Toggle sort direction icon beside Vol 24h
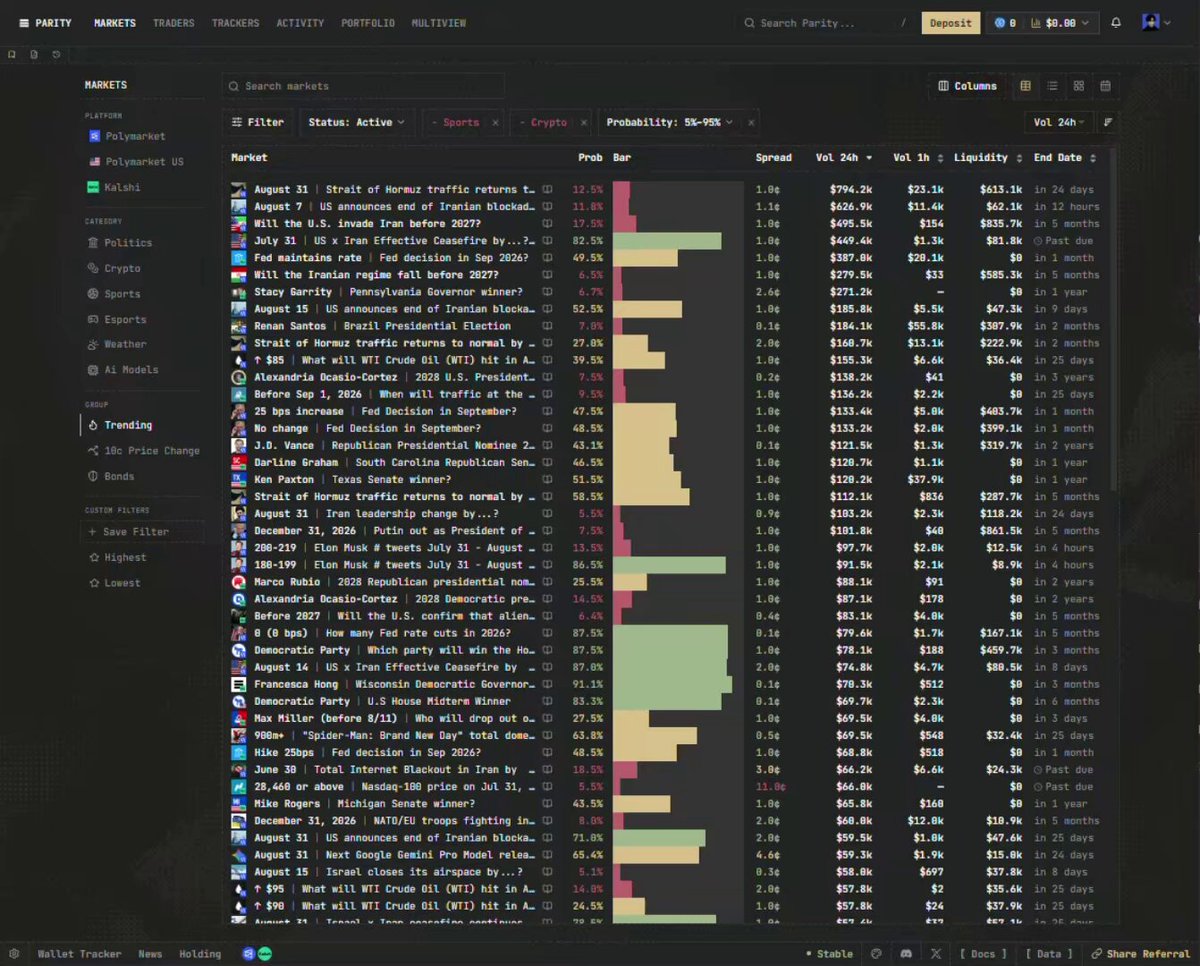The width and height of the screenshot is (1200, 966). tap(1107, 122)
